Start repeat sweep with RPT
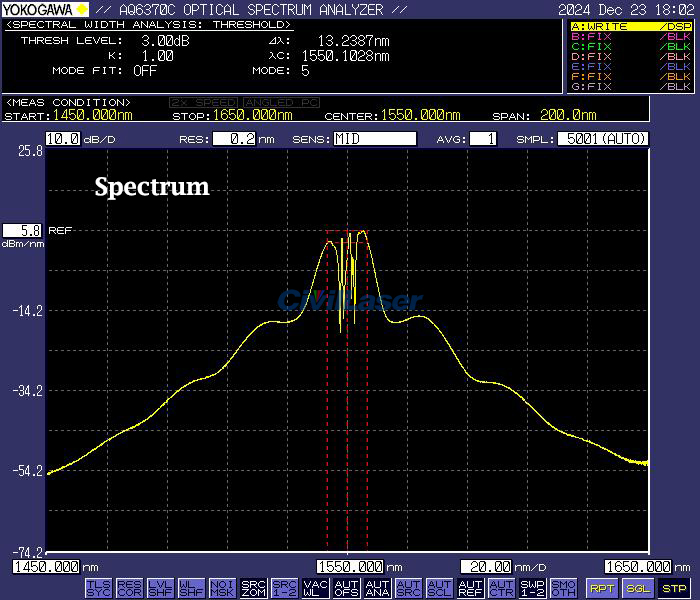Image resolution: width=700 pixels, height=600 pixels. tap(602, 588)
